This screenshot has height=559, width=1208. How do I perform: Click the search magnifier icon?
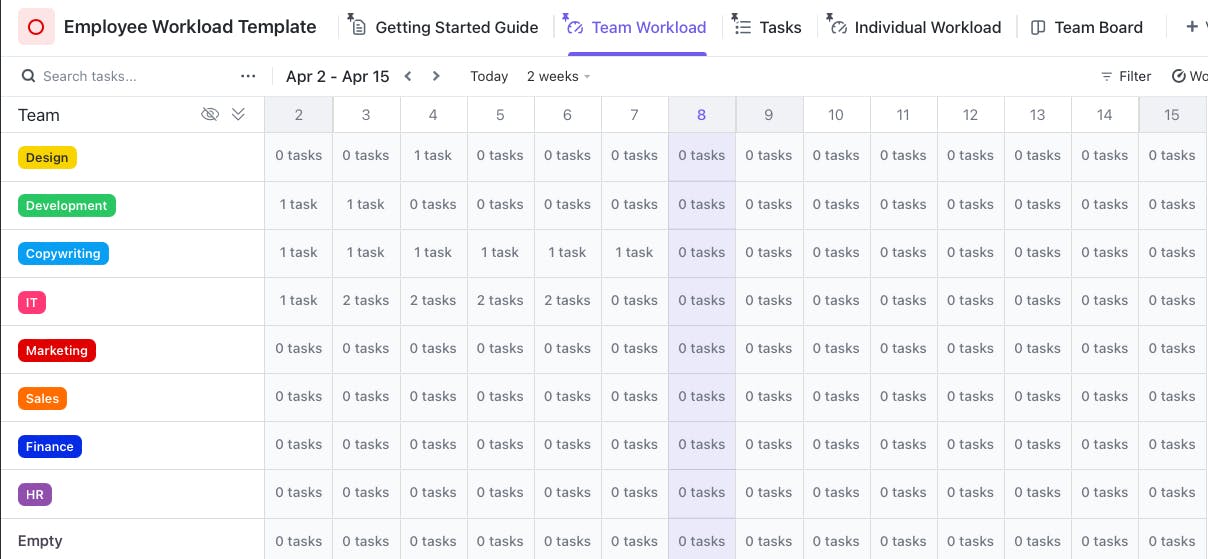click(x=29, y=76)
